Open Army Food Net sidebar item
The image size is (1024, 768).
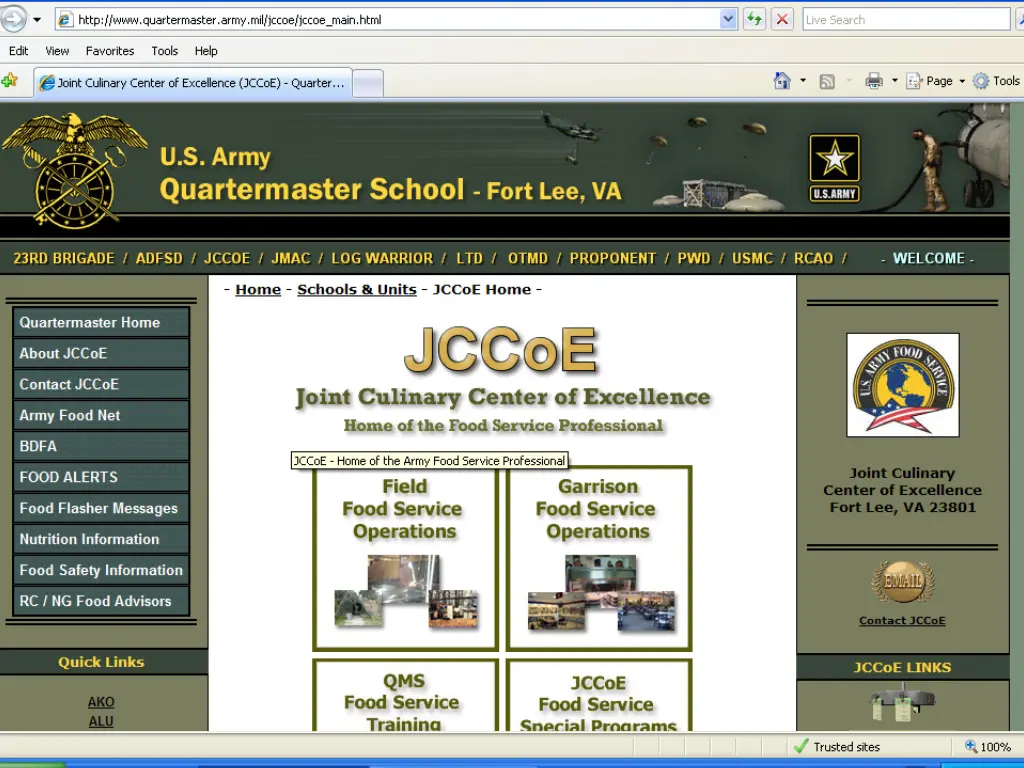(101, 415)
